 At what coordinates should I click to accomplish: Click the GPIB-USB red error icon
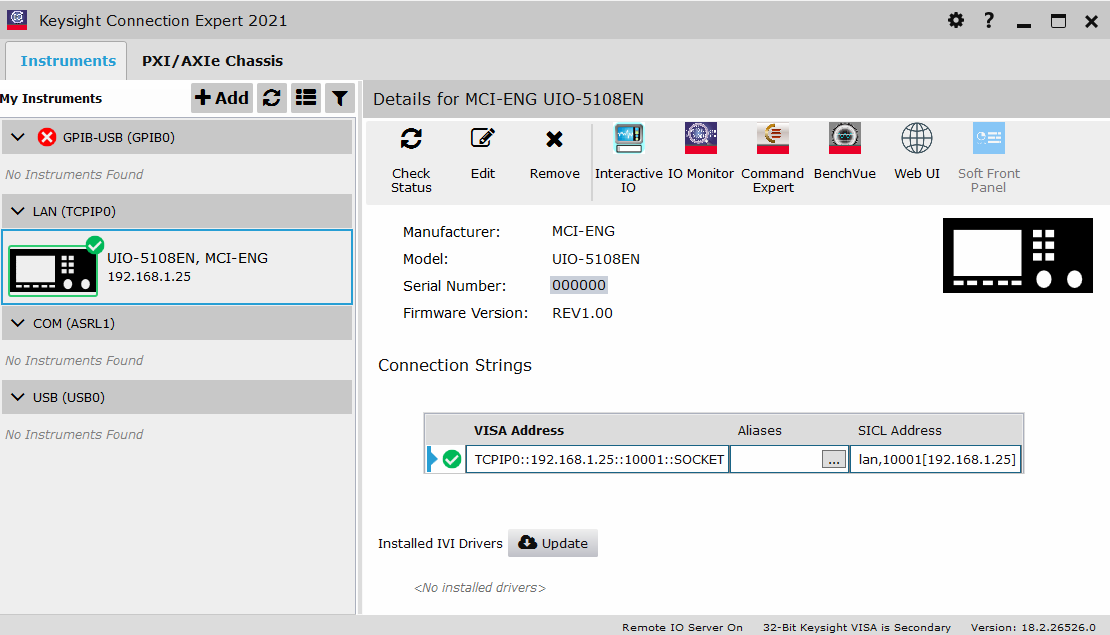47,137
